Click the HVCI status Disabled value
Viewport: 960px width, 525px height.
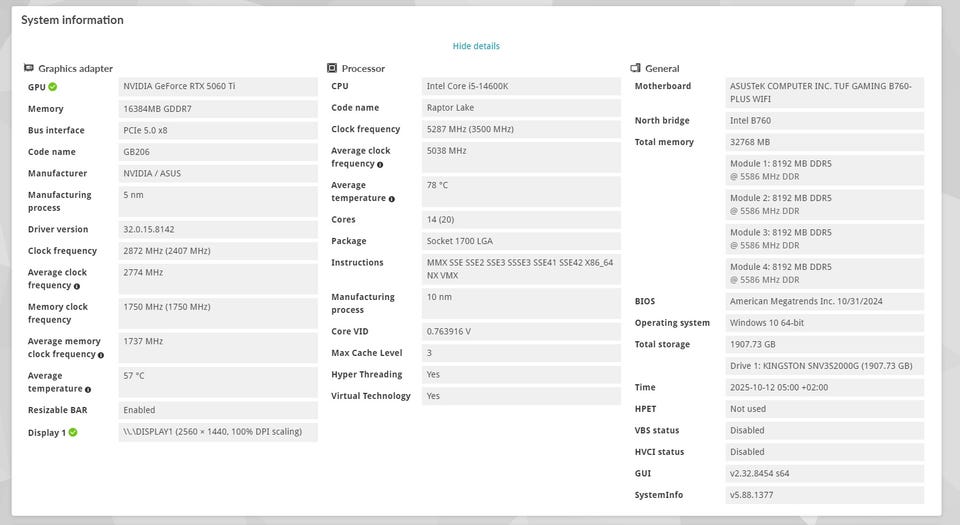(x=825, y=452)
